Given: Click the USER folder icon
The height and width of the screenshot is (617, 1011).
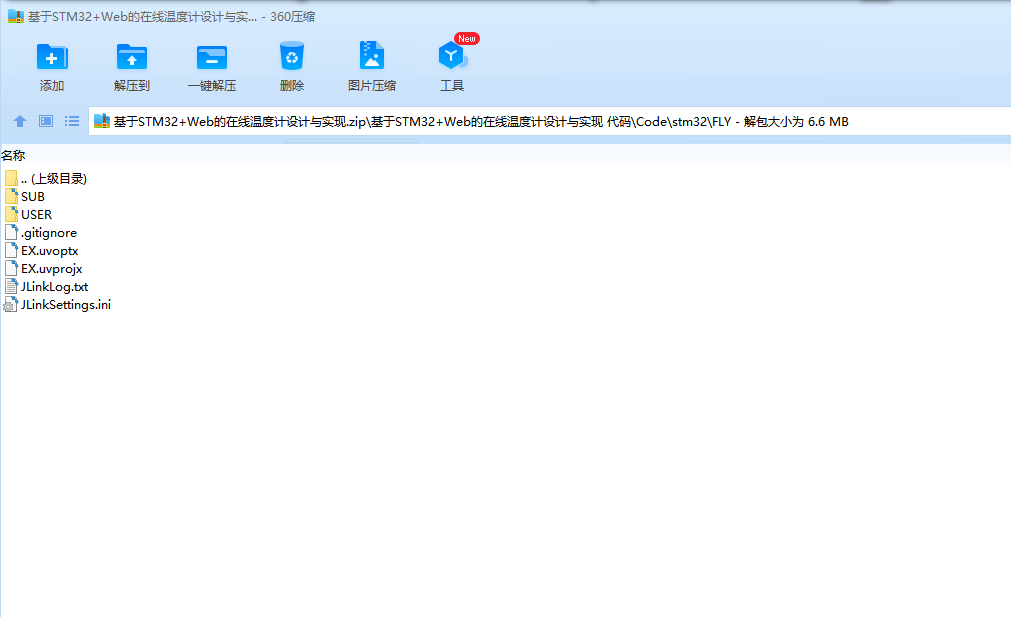Looking at the screenshot, I should (x=11, y=214).
